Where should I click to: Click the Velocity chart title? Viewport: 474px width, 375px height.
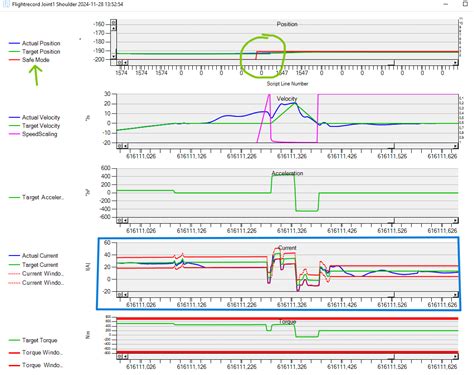[287, 99]
